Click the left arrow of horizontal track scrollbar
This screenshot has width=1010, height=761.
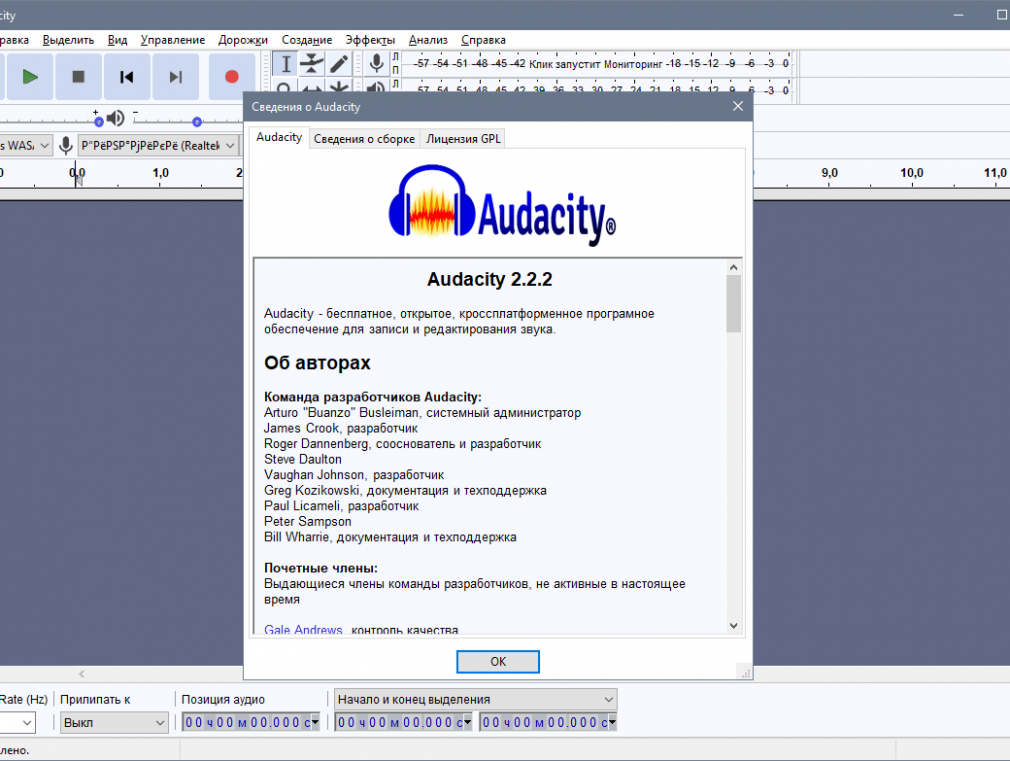82,674
